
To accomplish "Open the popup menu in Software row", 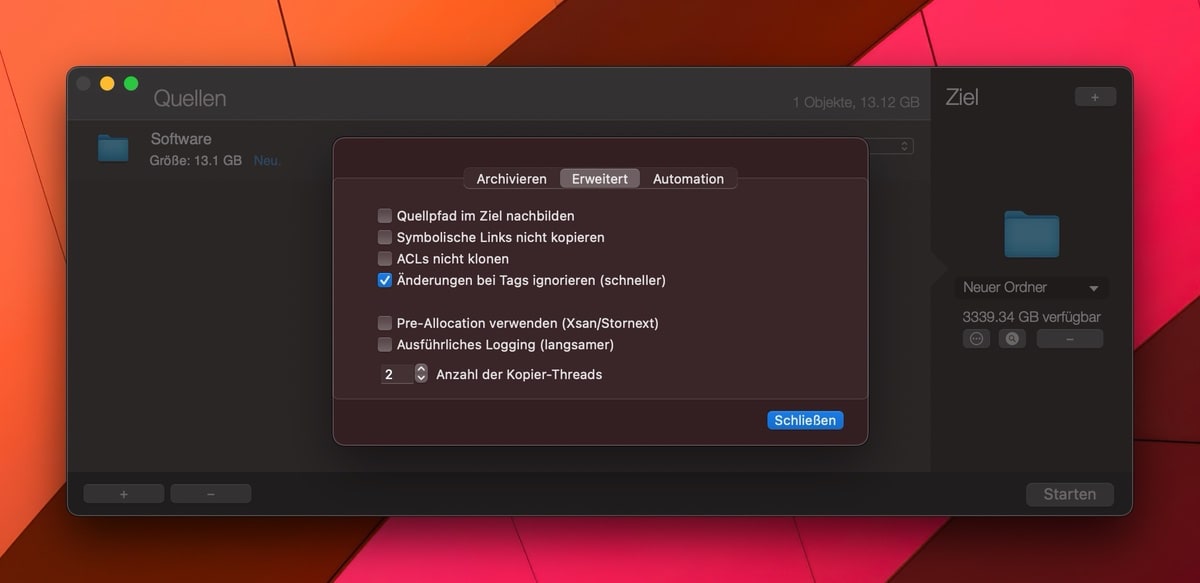I will point(903,146).
